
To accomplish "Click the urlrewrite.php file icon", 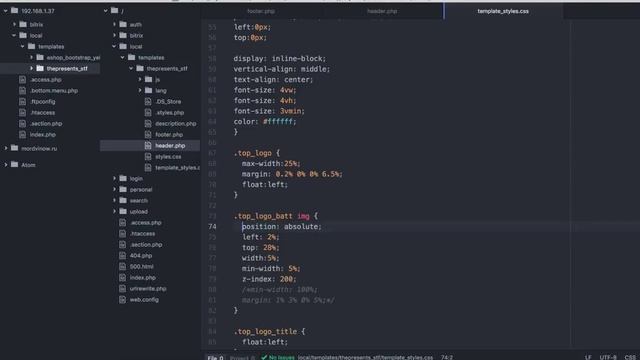I will tap(122, 289).
